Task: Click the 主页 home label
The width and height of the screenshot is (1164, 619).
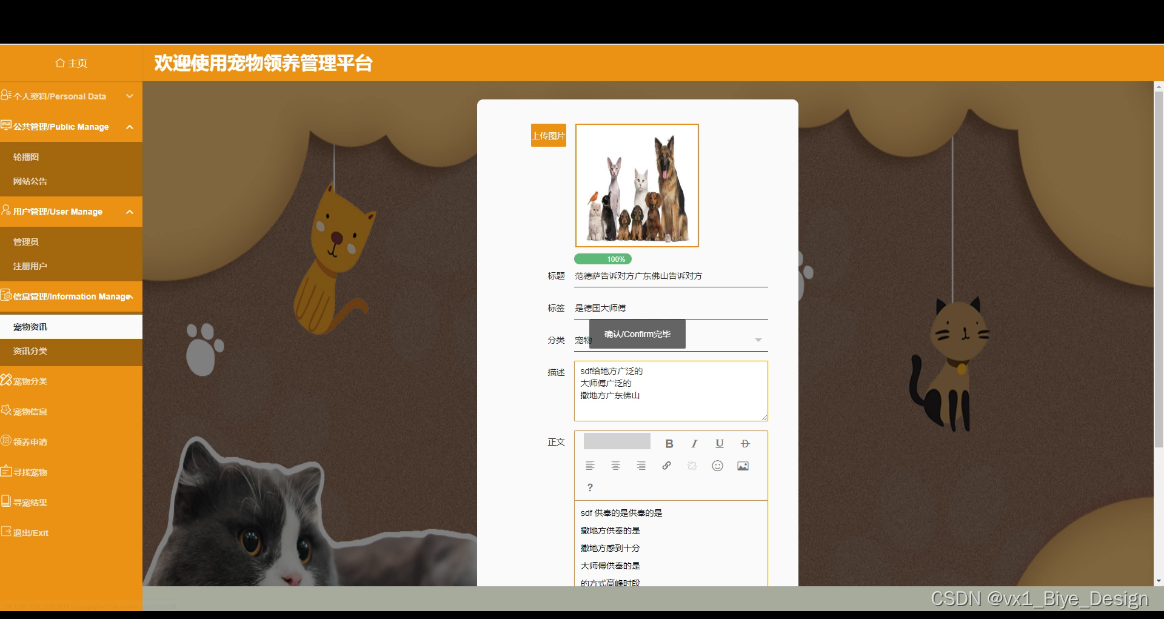Action: point(78,63)
